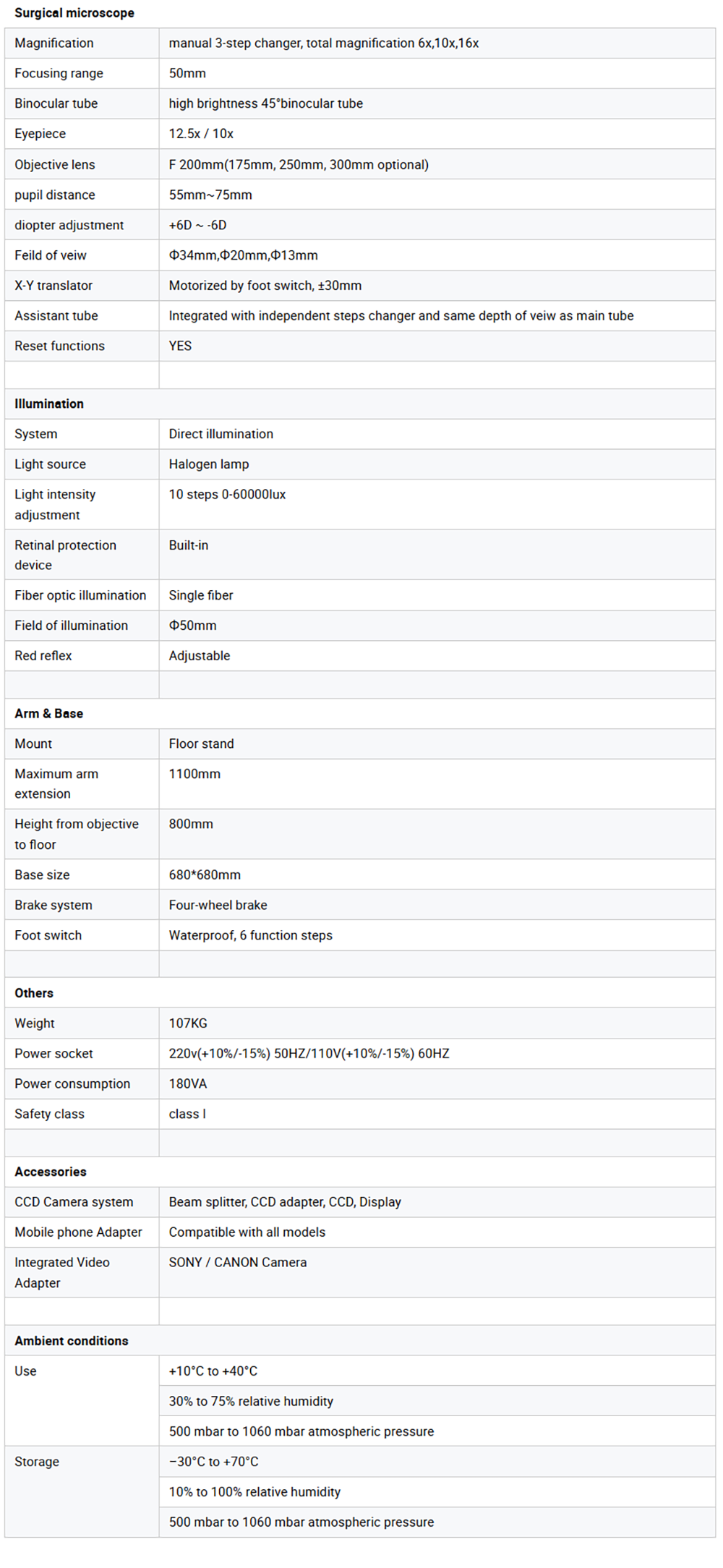This screenshot has width=723, height=1568.
Task: Click the Accessories section heading
Action: (51, 1172)
